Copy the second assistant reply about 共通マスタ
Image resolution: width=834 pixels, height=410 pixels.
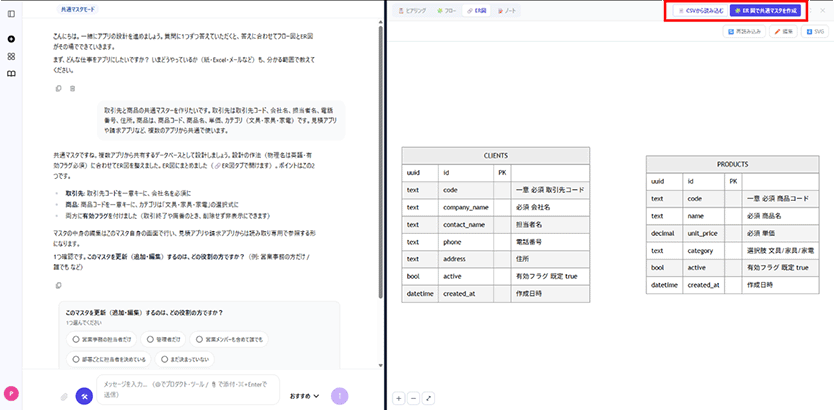pyautogui.click(x=59, y=286)
